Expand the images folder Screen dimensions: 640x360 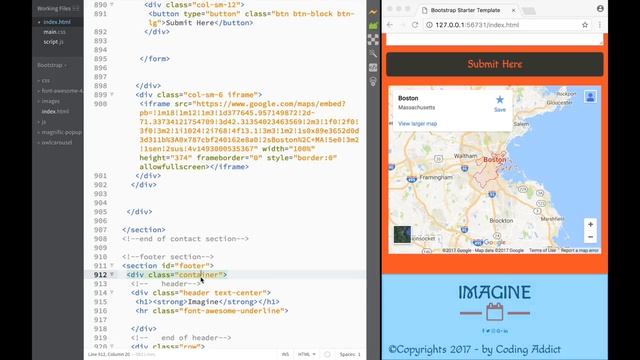point(50,101)
